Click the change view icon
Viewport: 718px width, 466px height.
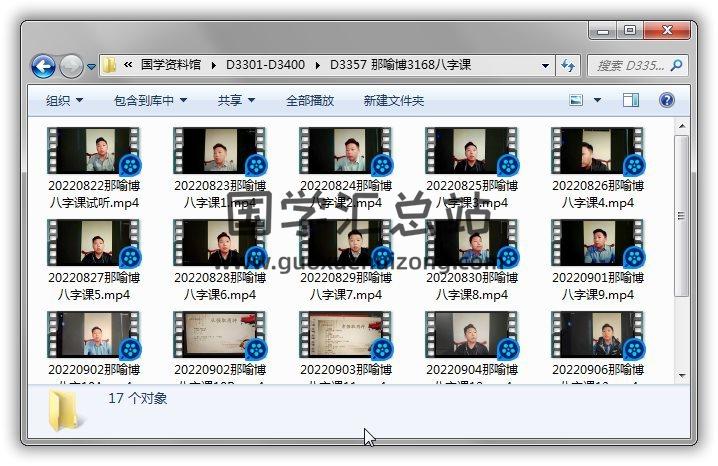[x=576, y=100]
